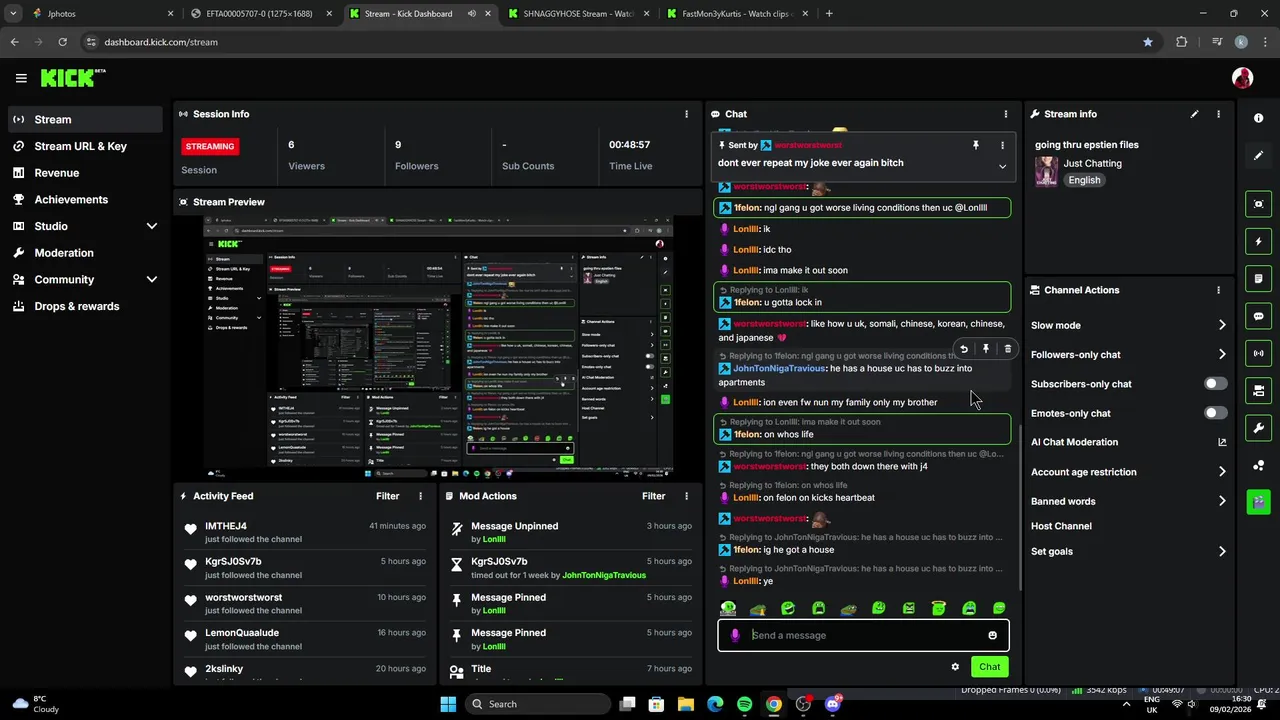Screen dimensions: 1280x720
Task: Open Stream info three-dot menu
Action: (1218, 114)
